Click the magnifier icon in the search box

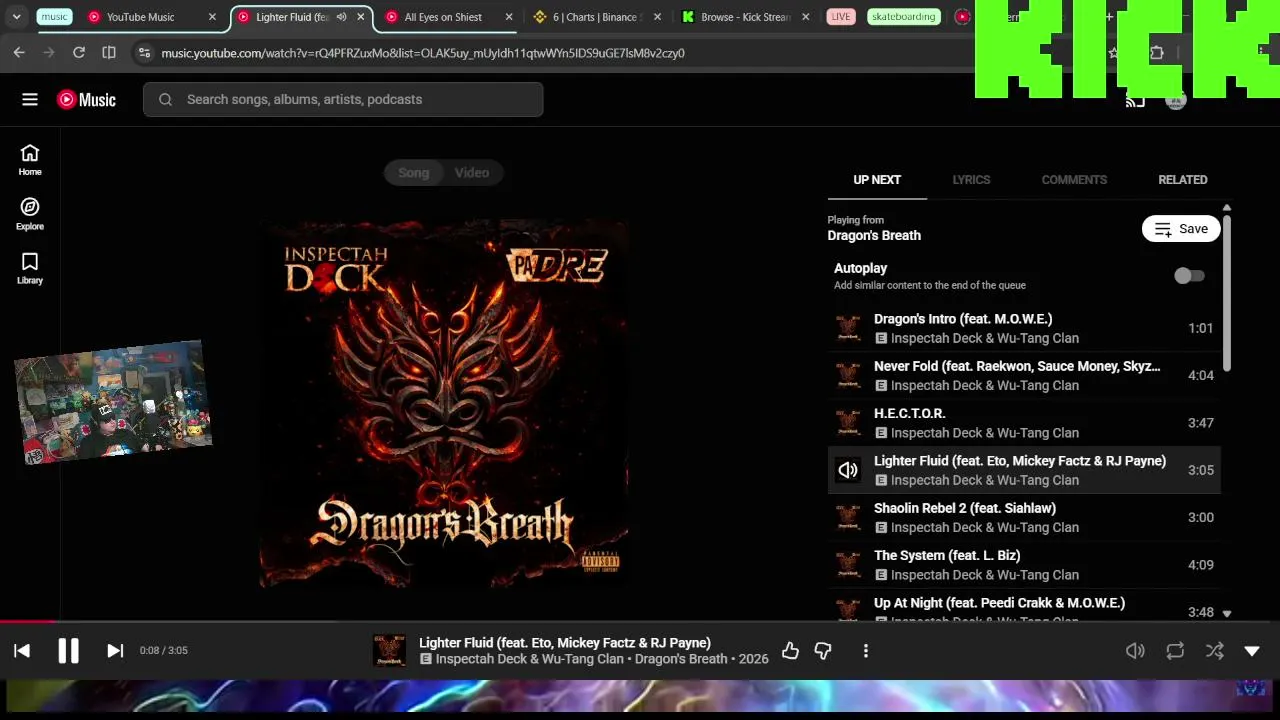166,99
